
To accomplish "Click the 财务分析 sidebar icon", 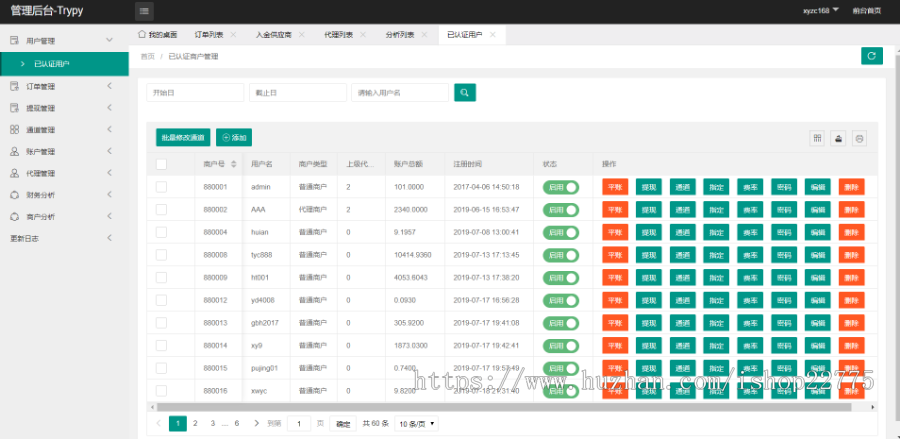I will 15,195.
